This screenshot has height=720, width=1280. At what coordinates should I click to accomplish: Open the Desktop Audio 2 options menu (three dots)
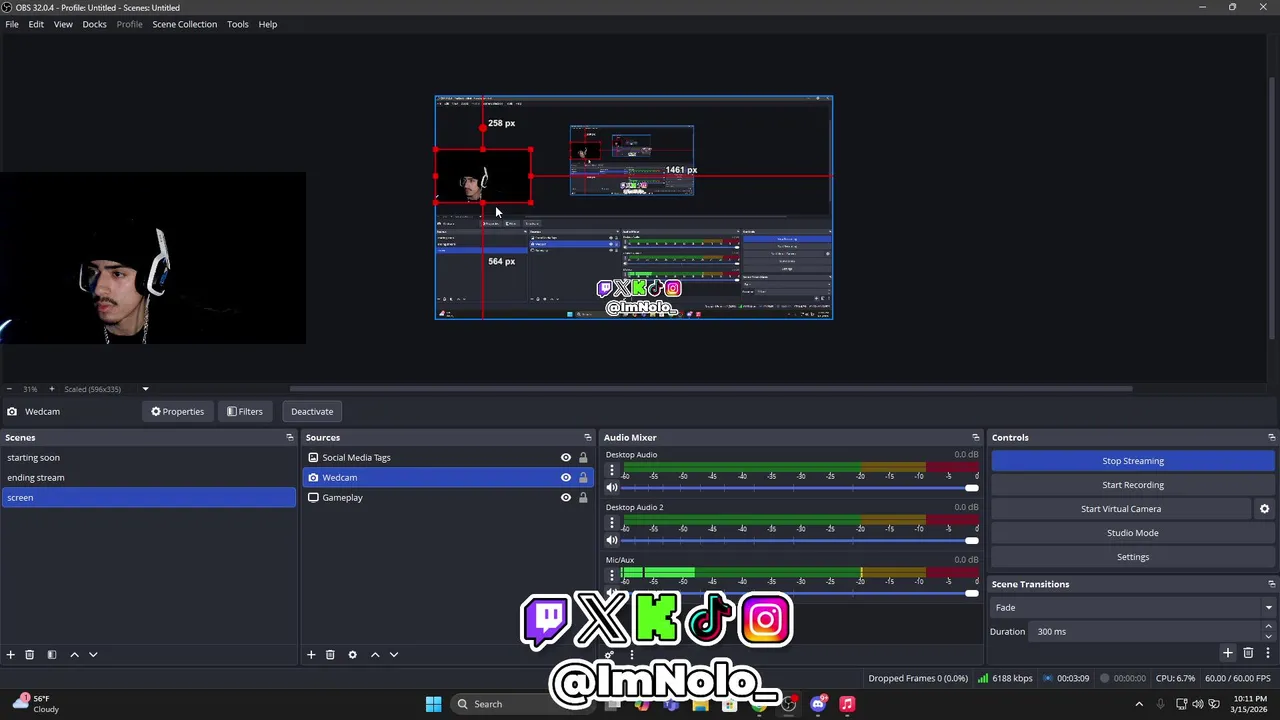coord(612,523)
